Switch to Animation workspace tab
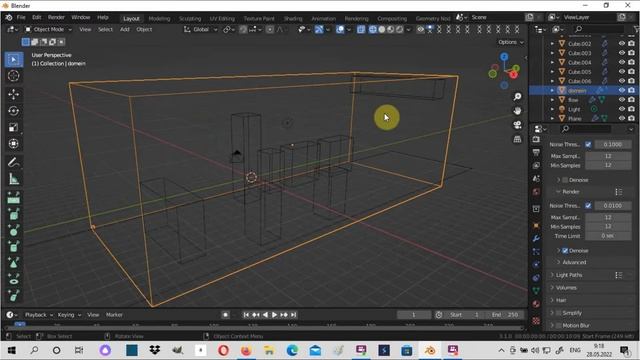Image resolution: width=640 pixels, height=360 pixels. 323,18
